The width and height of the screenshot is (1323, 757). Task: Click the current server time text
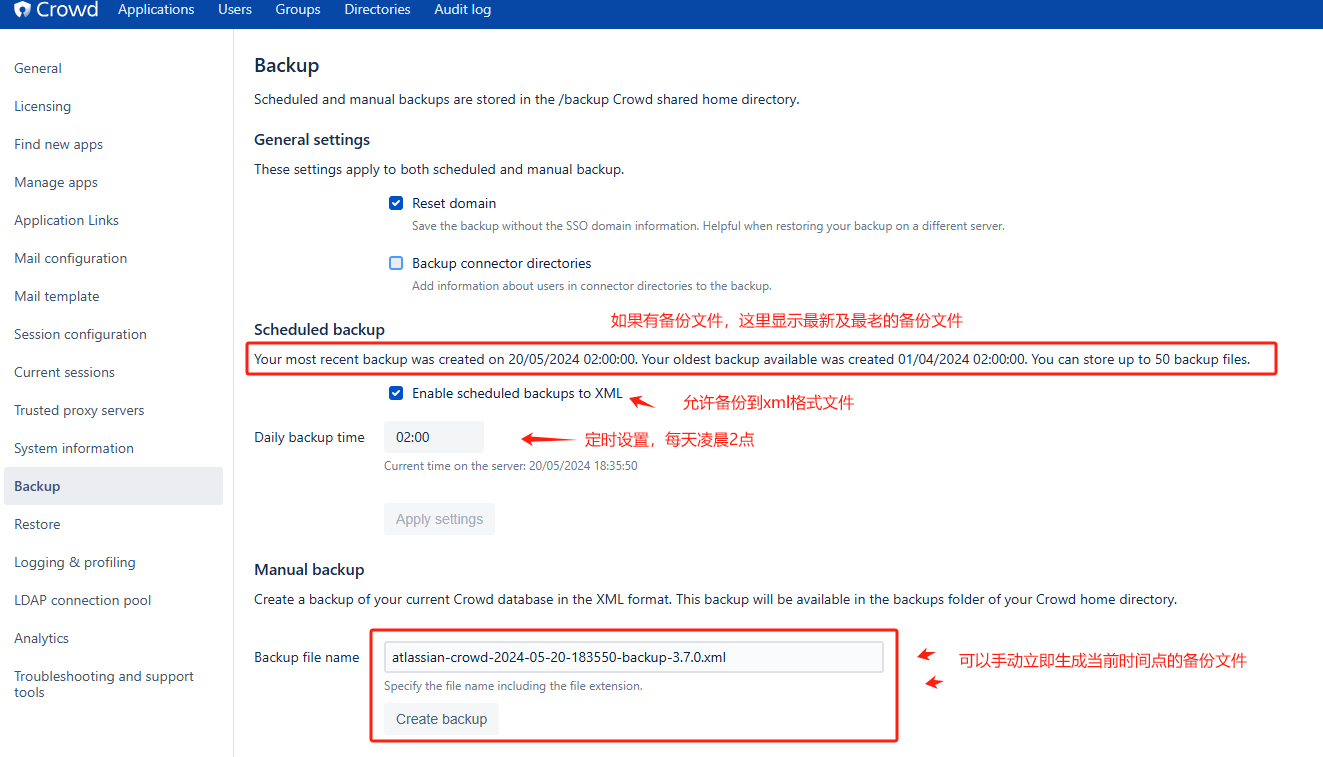click(510, 466)
